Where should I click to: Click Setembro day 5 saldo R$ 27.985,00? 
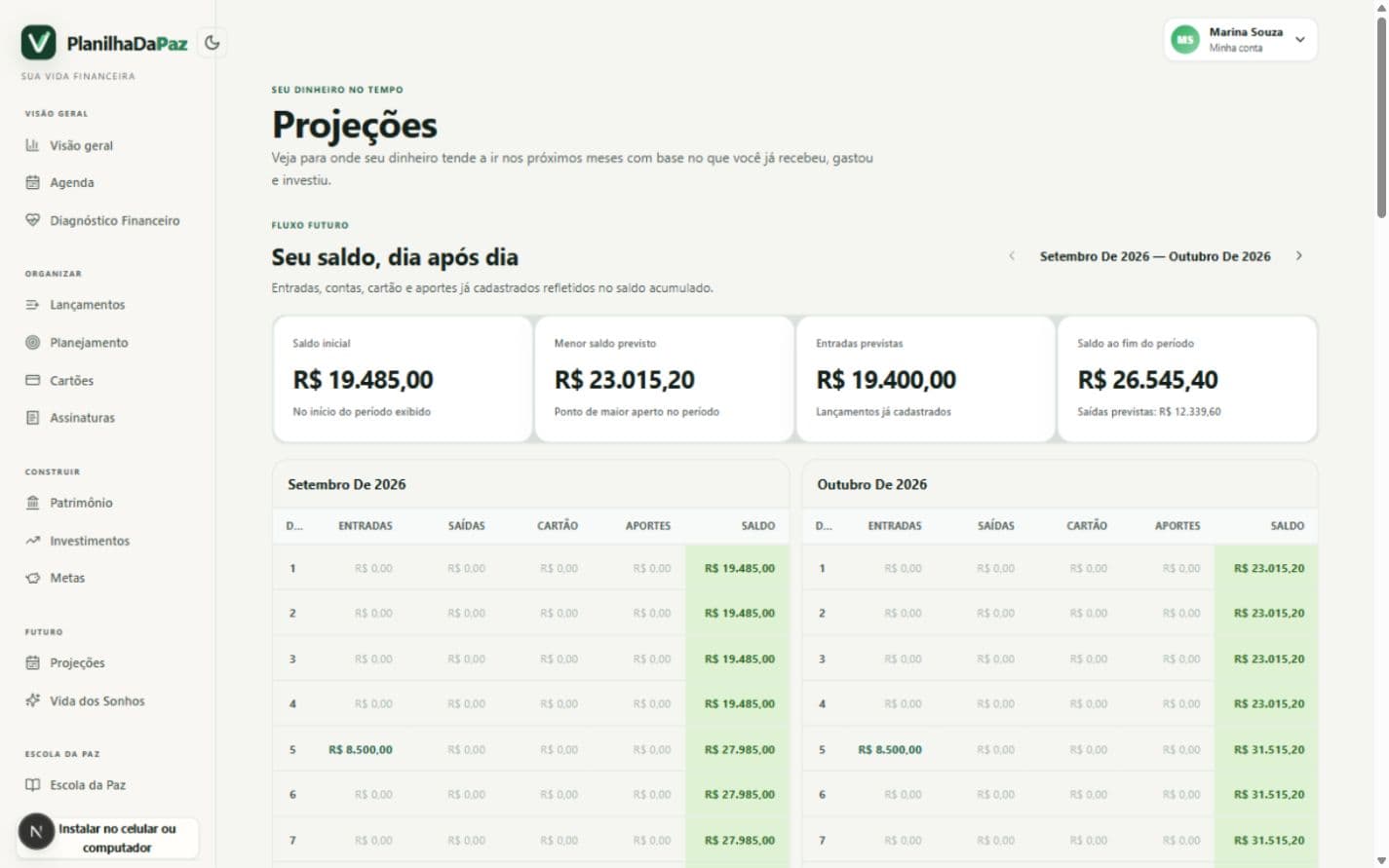(740, 749)
